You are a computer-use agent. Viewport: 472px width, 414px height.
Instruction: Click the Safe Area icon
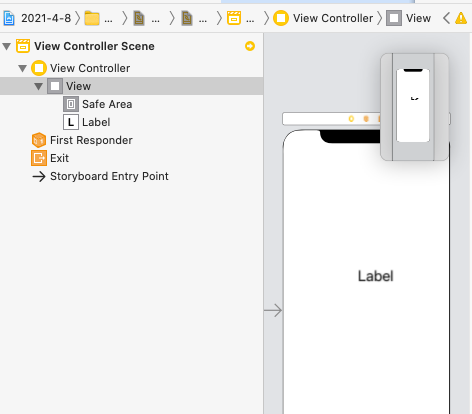[x=71, y=104]
